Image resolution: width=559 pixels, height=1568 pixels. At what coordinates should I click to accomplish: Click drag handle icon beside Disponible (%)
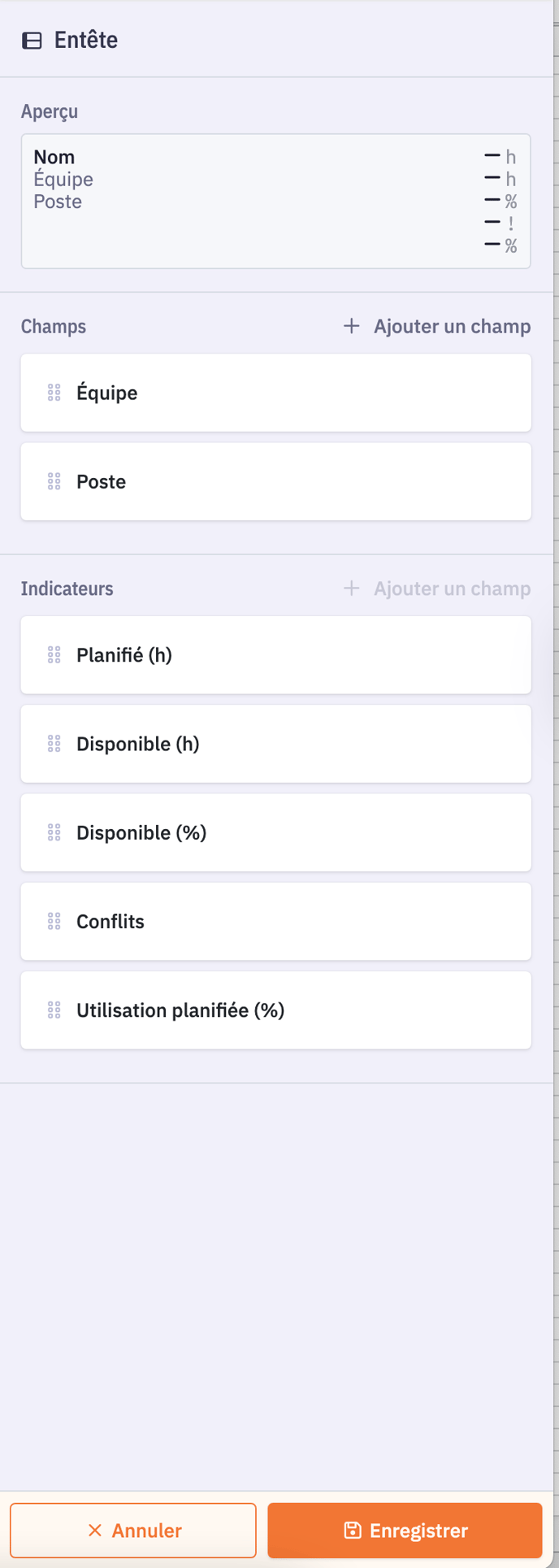pos(54,832)
